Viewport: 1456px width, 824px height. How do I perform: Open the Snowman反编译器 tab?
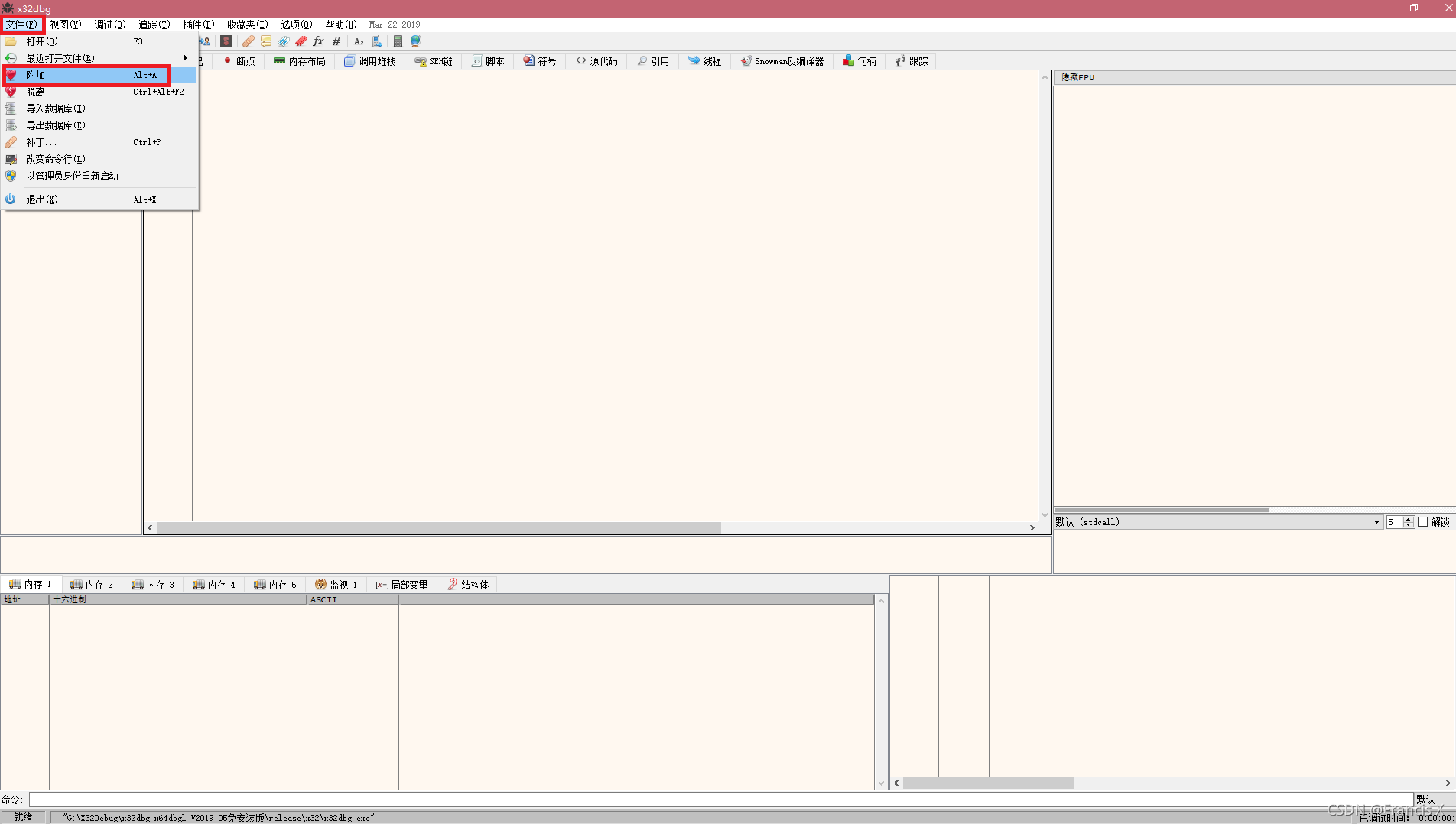(782, 61)
